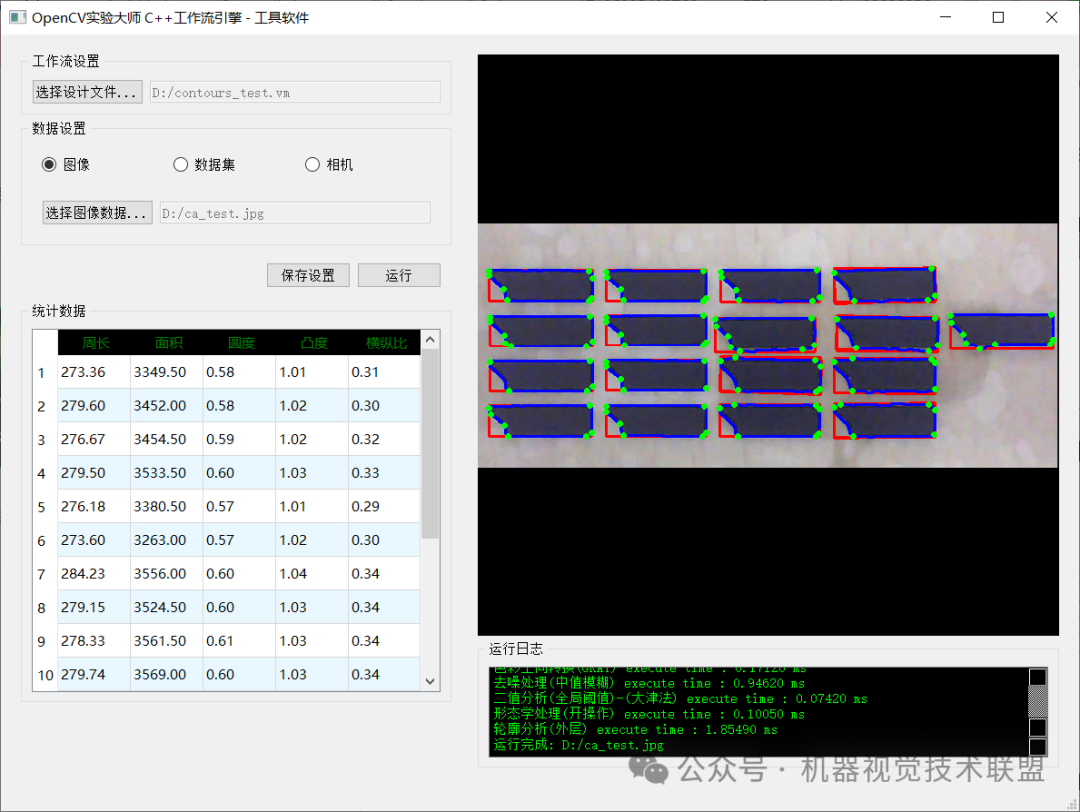Click the 保存设置 button

tap(307, 275)
